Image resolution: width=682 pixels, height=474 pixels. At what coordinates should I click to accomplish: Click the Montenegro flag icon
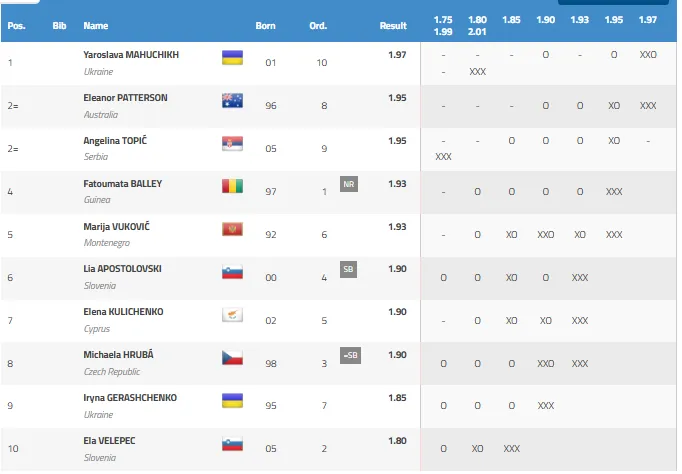[x=232, y=229]
